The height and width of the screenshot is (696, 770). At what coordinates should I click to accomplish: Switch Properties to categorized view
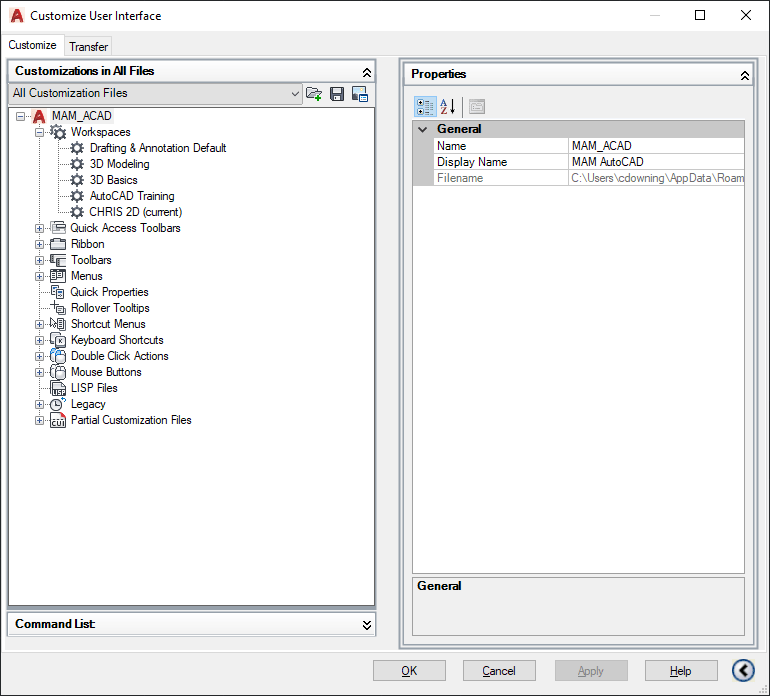point(425,107)
